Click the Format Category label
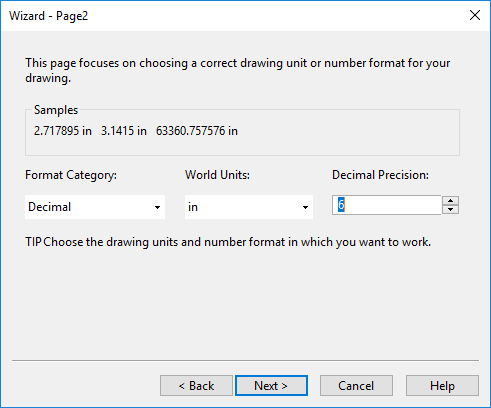The image size is (491, 408). pos(71,175)
